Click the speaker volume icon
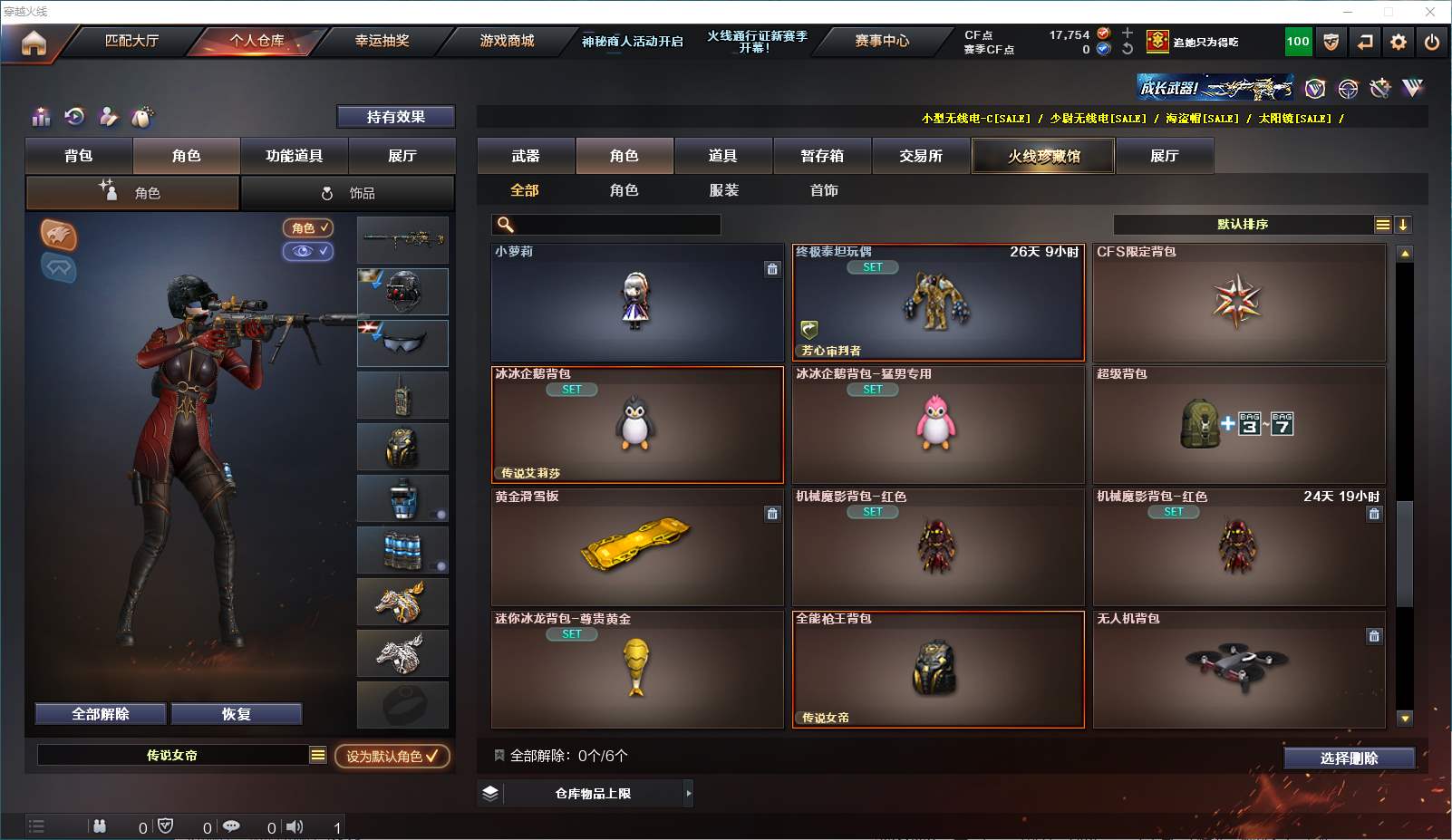This screenshot has width=1452, height=840. tap(295, 826)
